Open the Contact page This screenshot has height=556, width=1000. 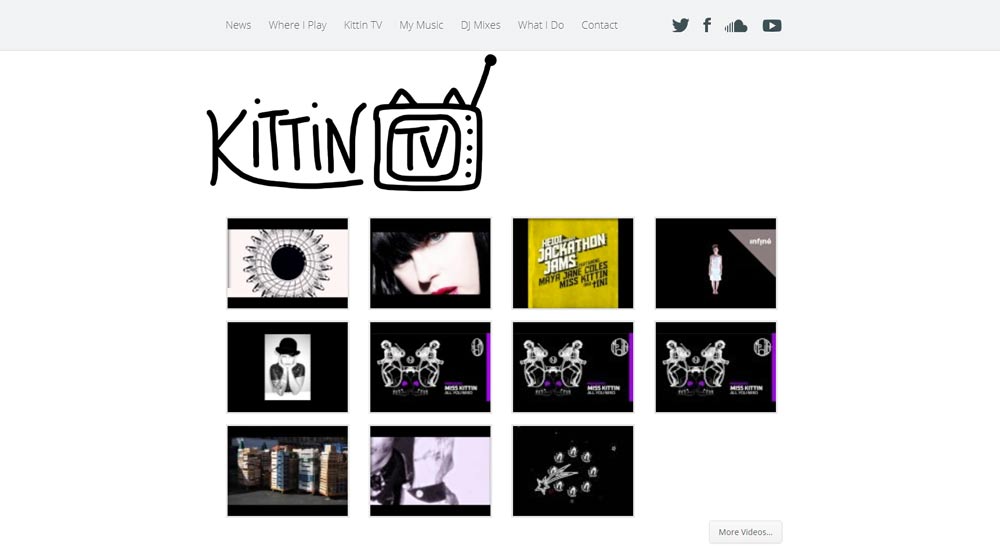point(599,25)
